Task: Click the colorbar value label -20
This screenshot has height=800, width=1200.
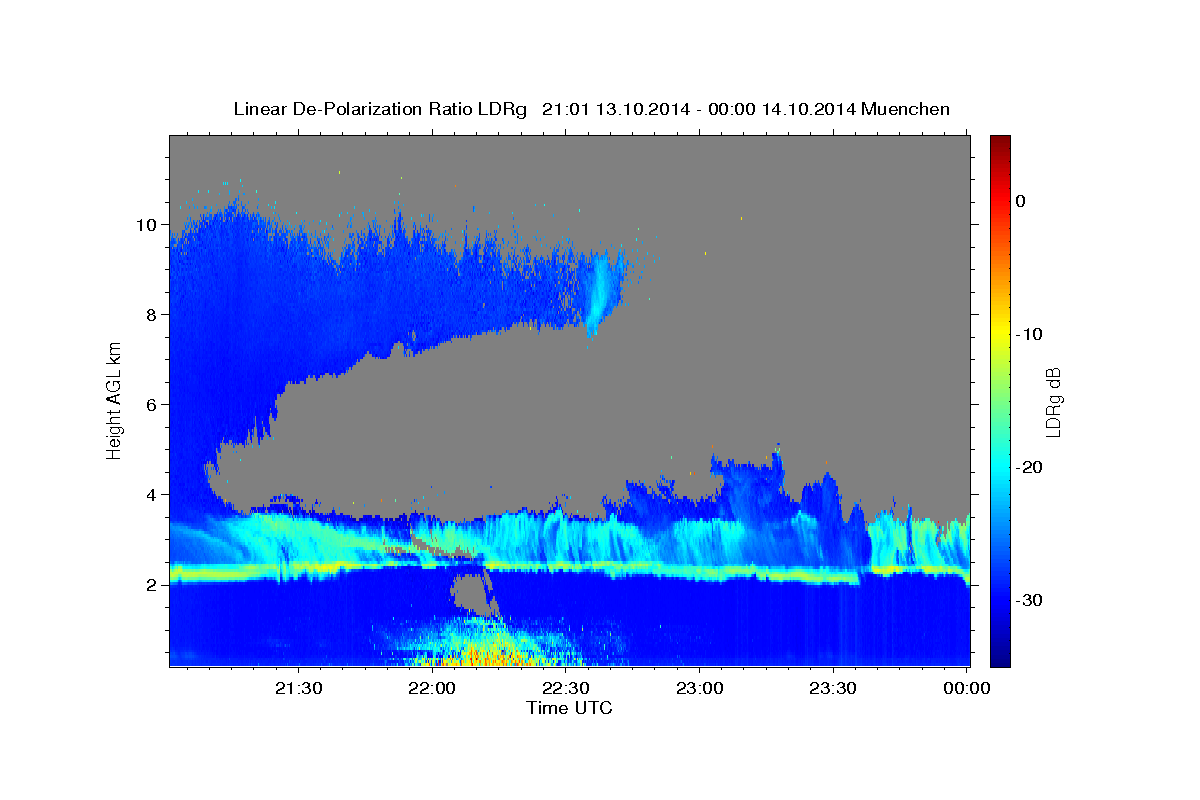Action: pyautogui.click(x=1030, y=467)
